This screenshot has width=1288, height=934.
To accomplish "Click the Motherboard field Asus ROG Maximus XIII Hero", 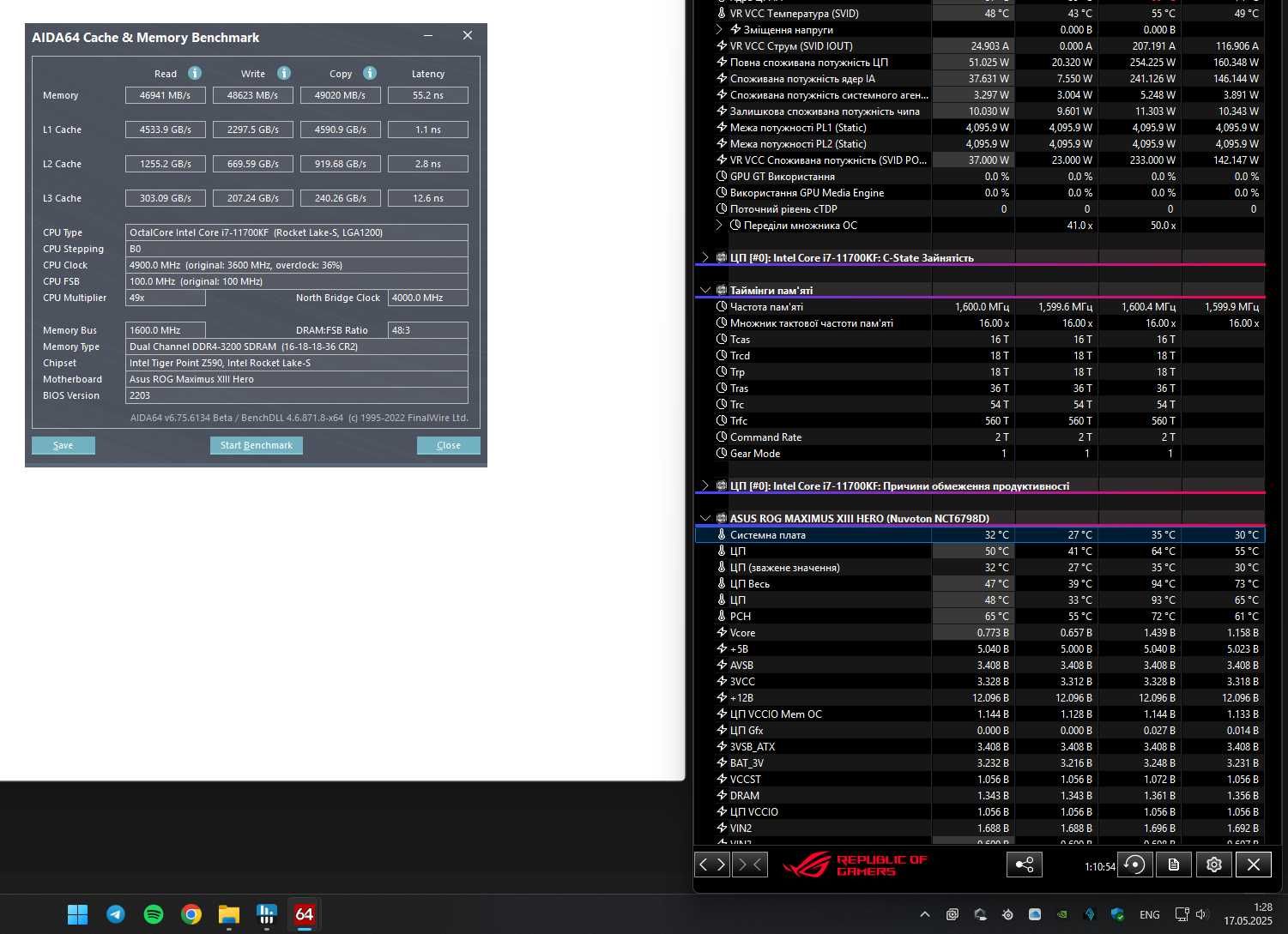I will click(x=297, y=379).
